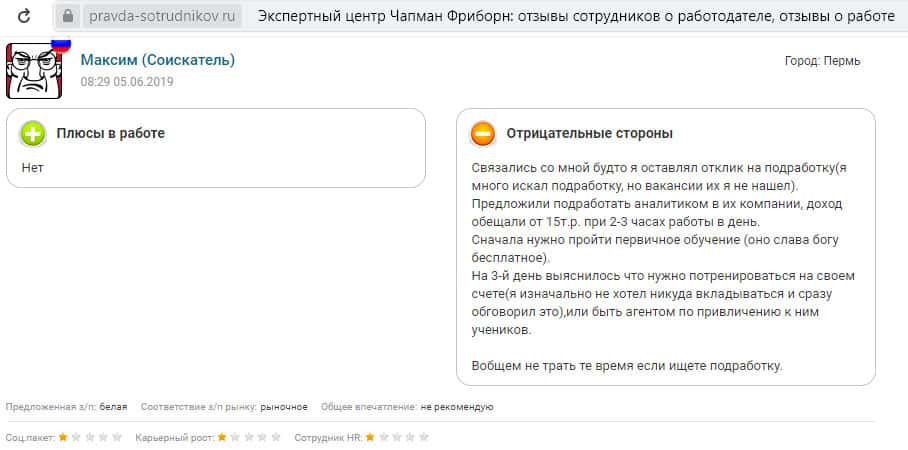
Task: Click the gold first star for Сотрудник HR
Action: 370,437
